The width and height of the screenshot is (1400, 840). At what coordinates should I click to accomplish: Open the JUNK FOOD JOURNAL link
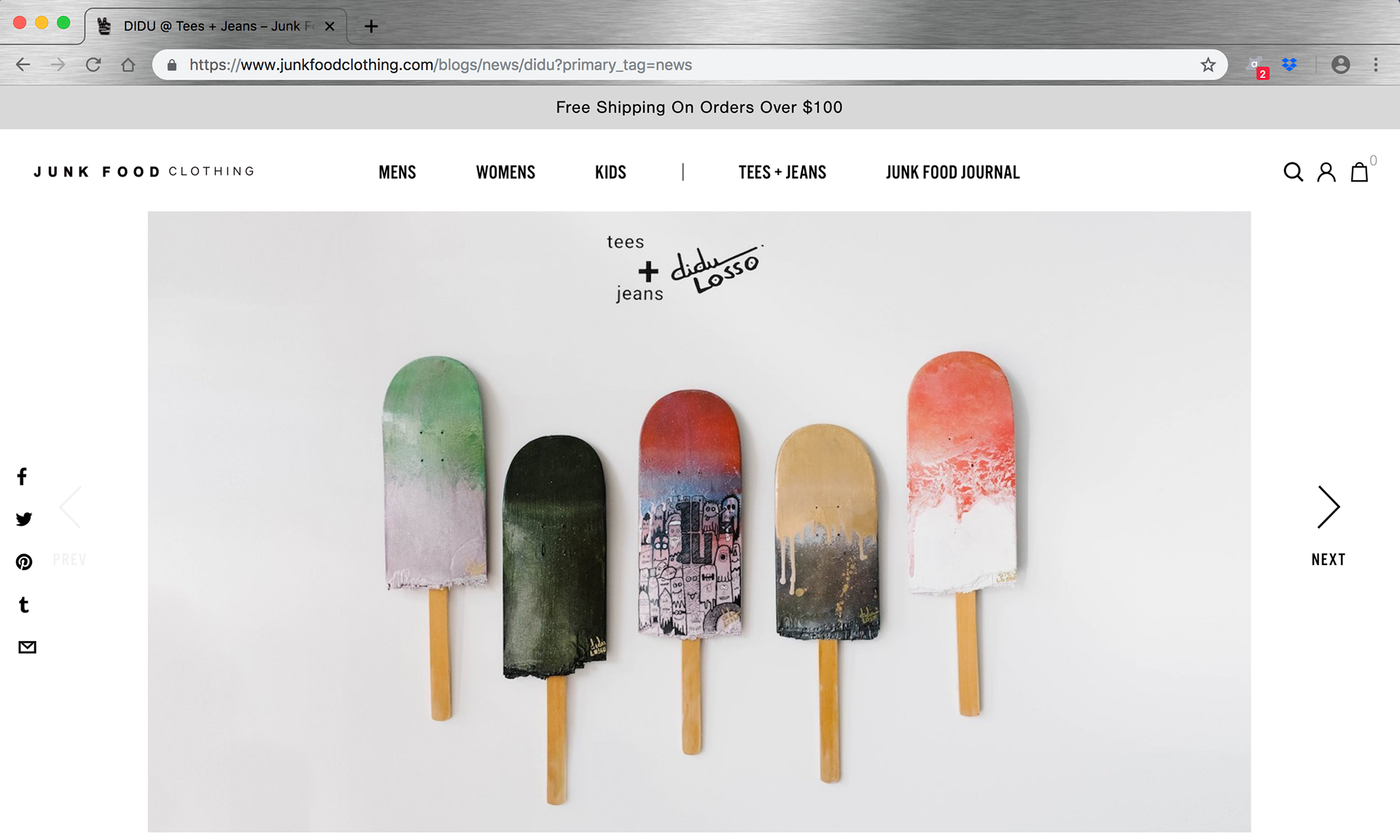[x=952, y=173]
